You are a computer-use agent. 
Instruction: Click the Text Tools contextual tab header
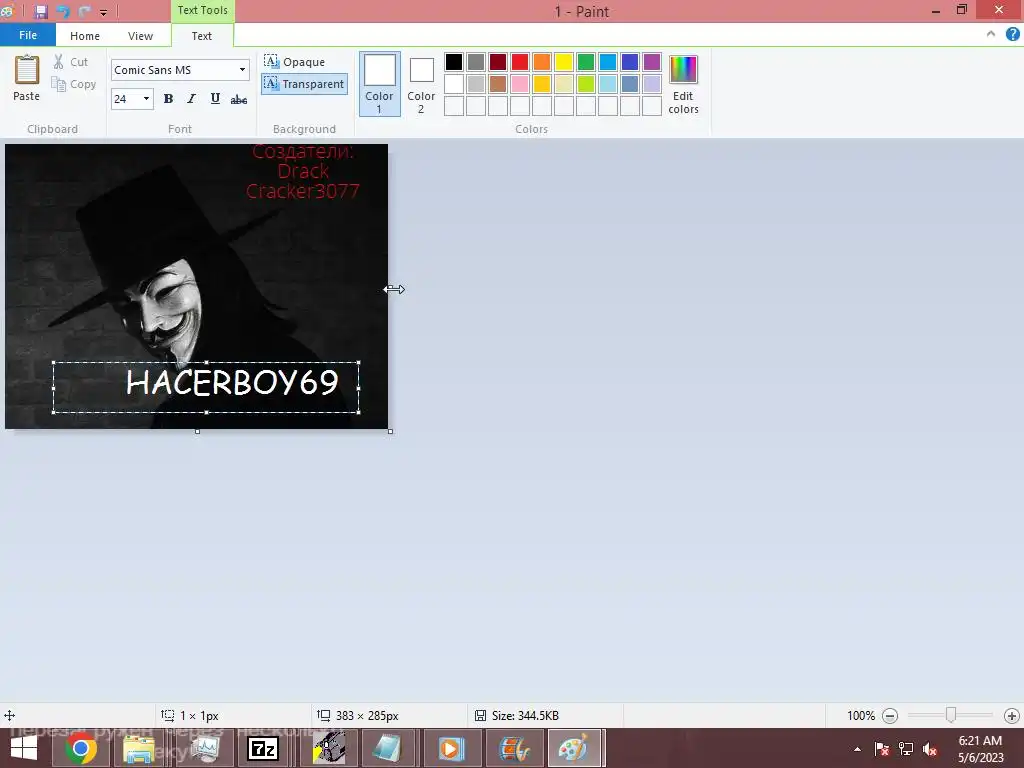click(x=202, y=10)
